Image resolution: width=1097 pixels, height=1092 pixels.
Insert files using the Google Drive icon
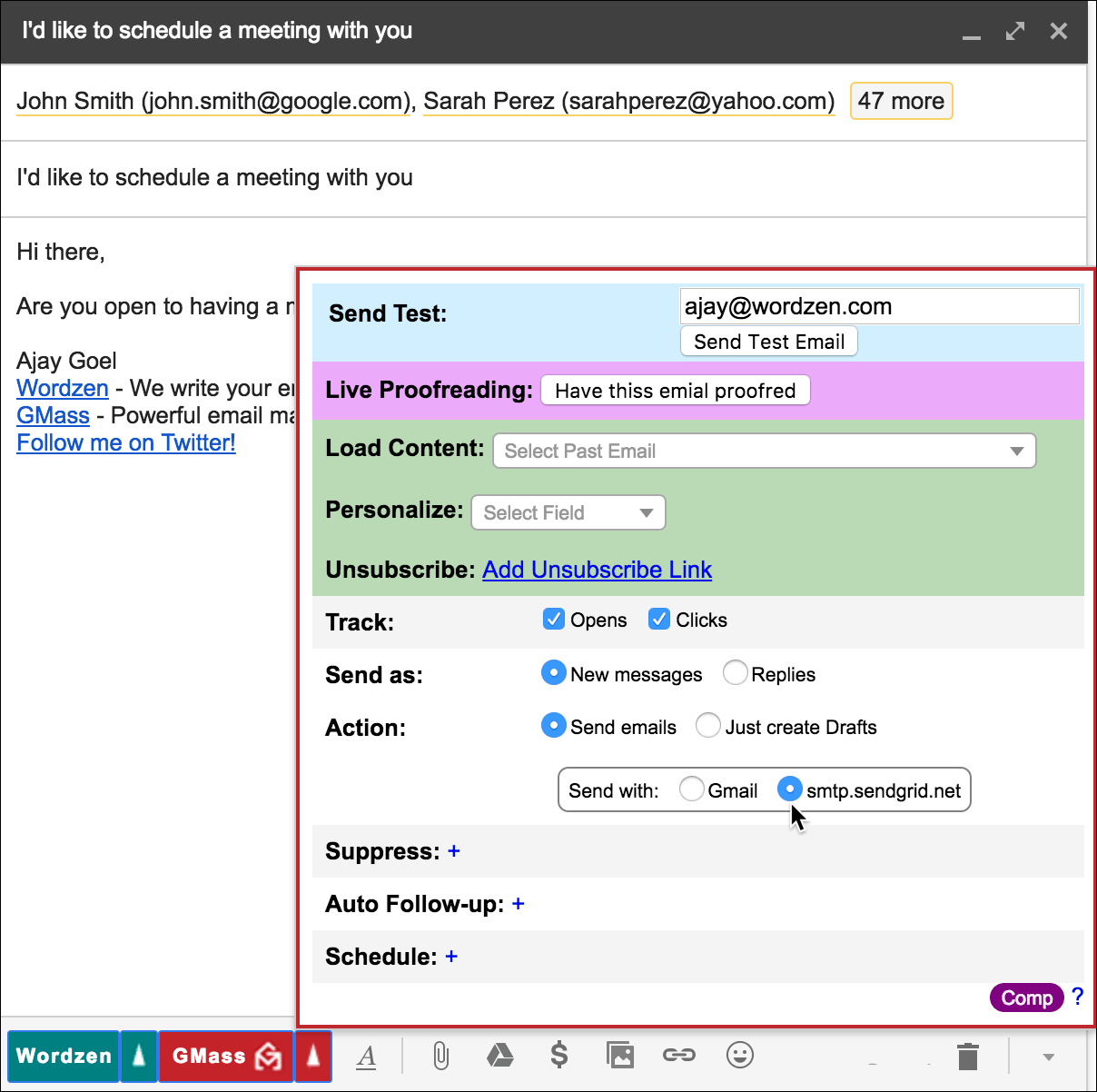click(x=499, y=1056)
